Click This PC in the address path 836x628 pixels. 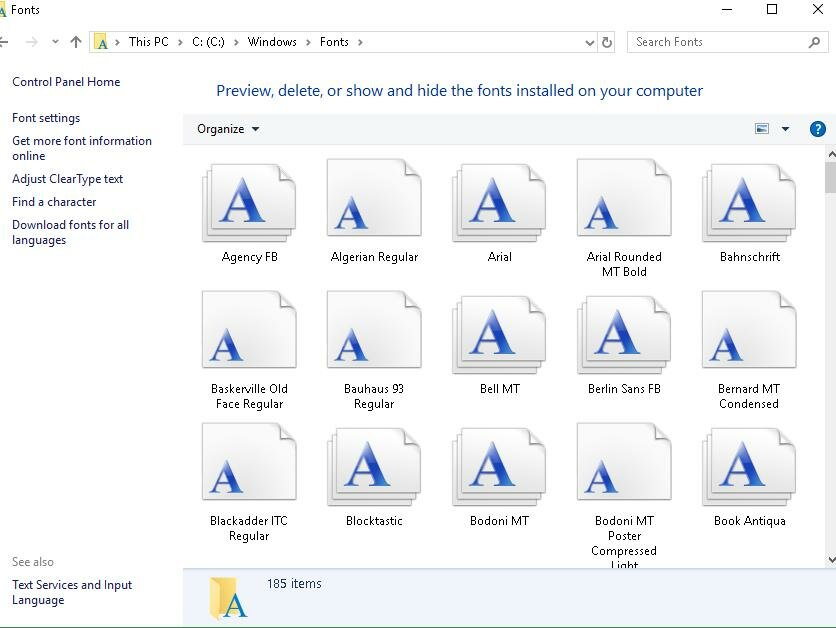(148, 42)
